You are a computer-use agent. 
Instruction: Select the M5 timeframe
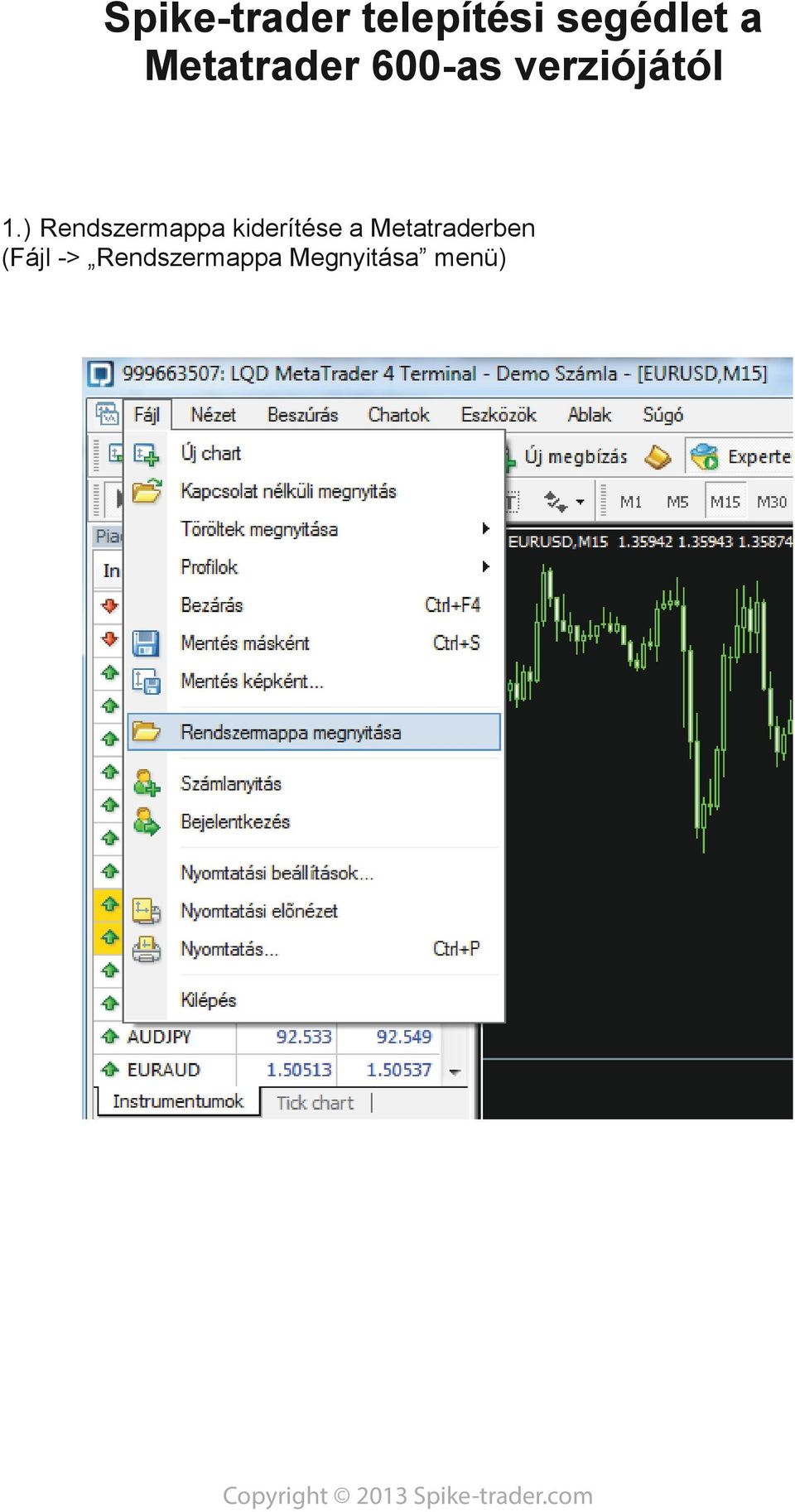coord(677,502)
